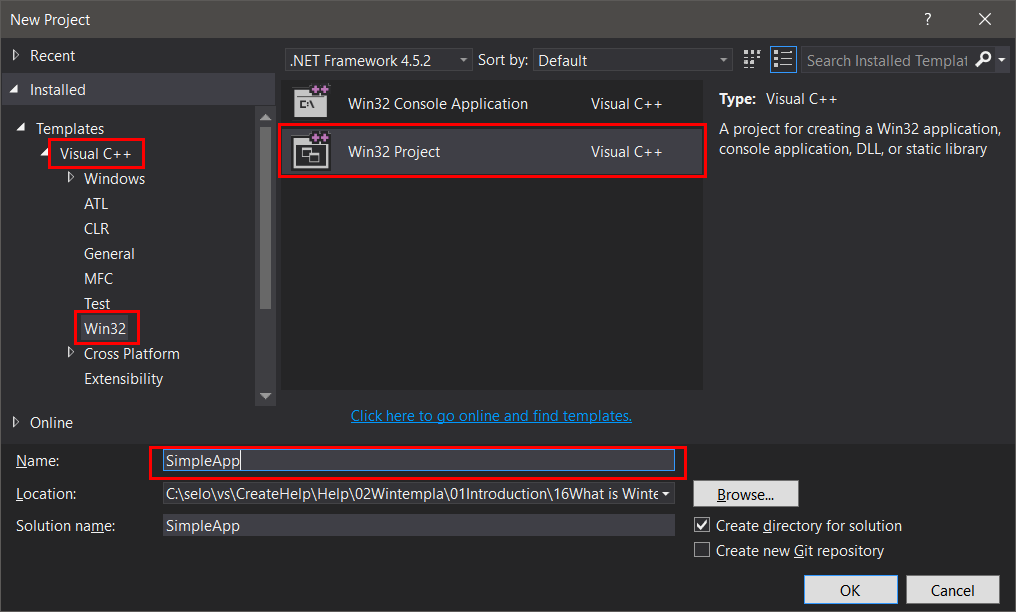Select Cross Platform template category

click(132, 354)
